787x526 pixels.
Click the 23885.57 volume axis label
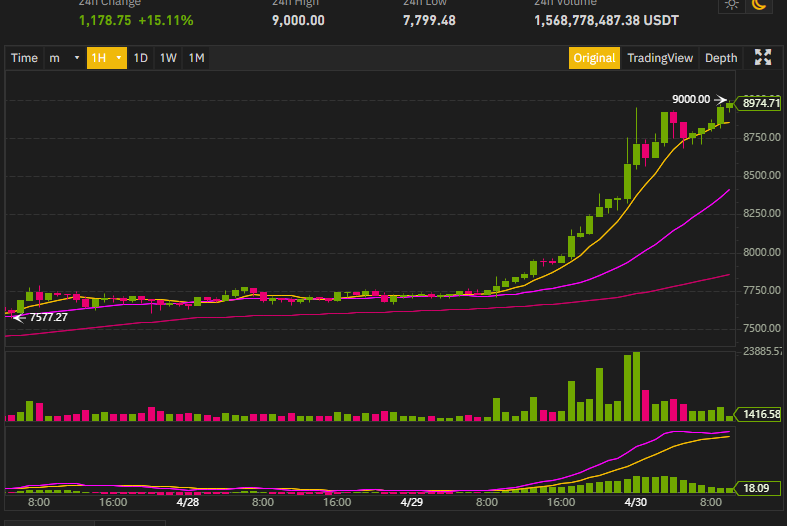[x=762, y=351]
